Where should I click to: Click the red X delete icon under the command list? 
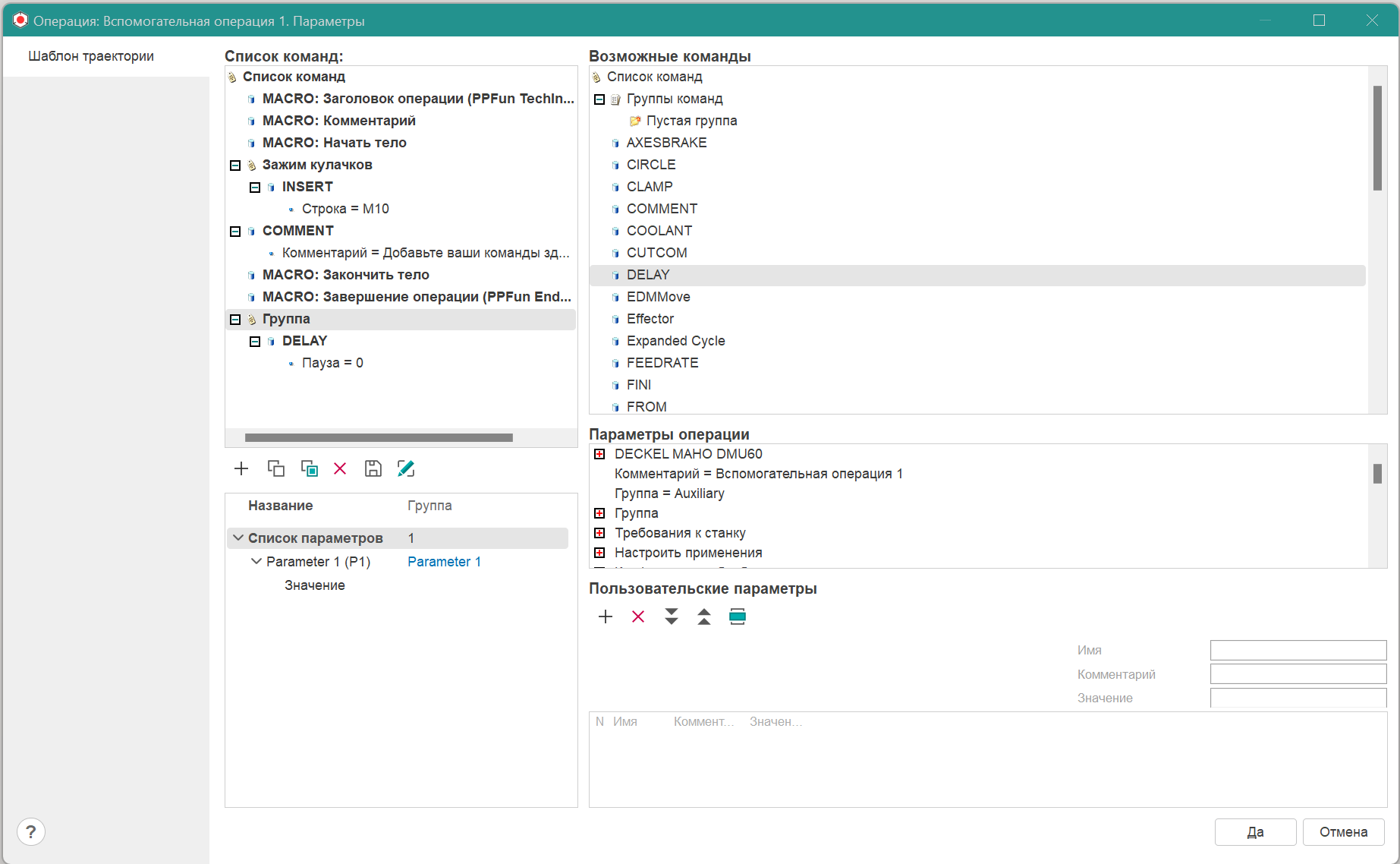tap(340, 468)
